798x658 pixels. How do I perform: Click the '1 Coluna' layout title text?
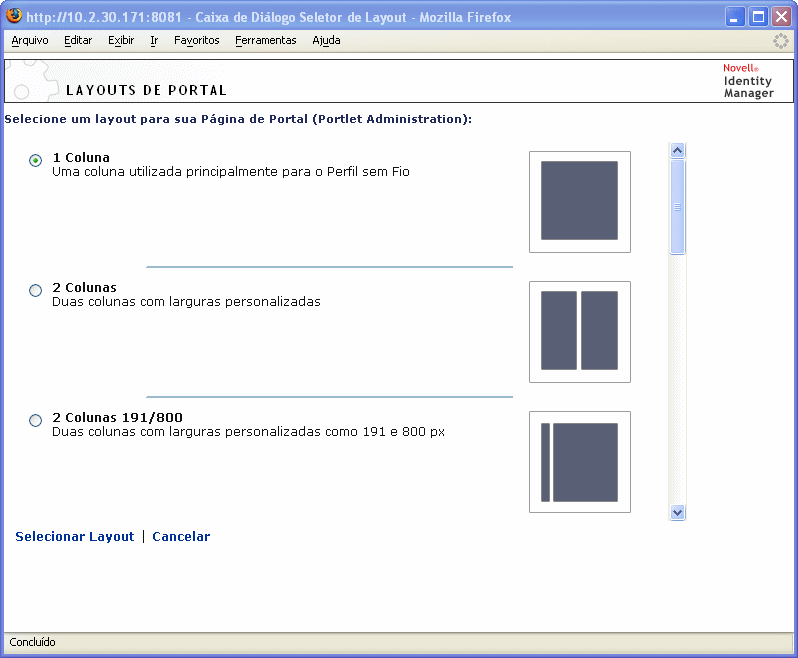[81, 157]
